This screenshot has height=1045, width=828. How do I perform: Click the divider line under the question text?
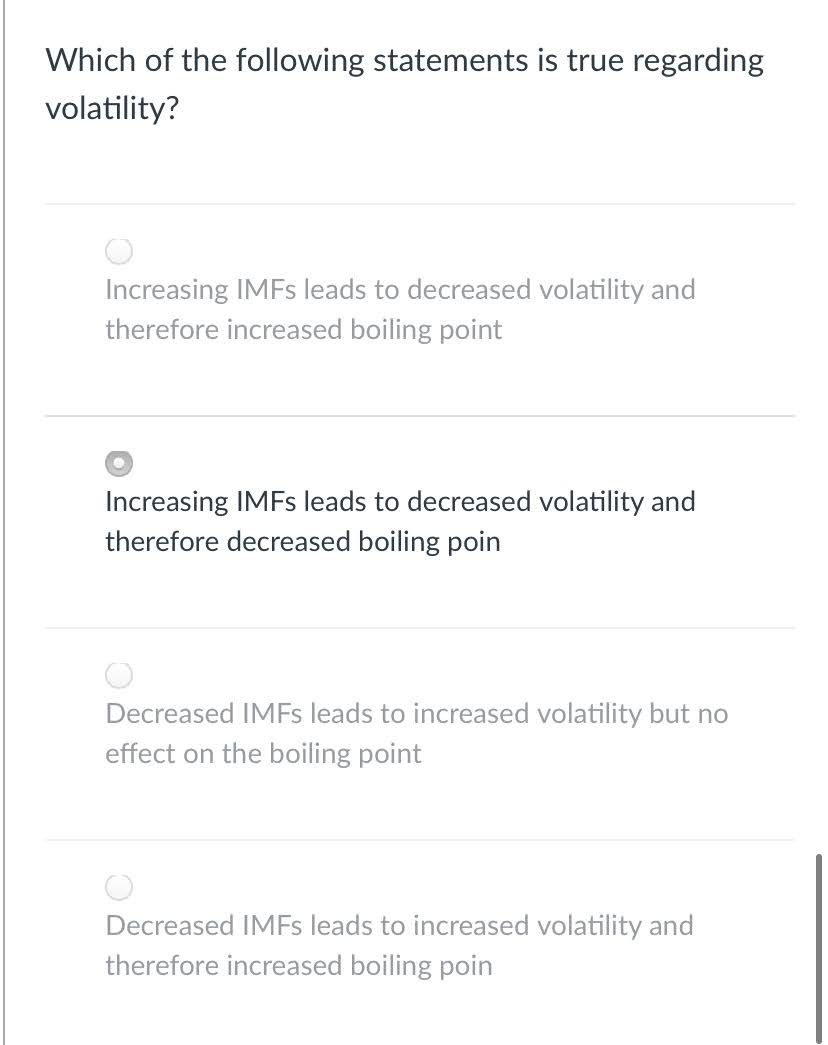pyautogui.click(x=420, y=204)
